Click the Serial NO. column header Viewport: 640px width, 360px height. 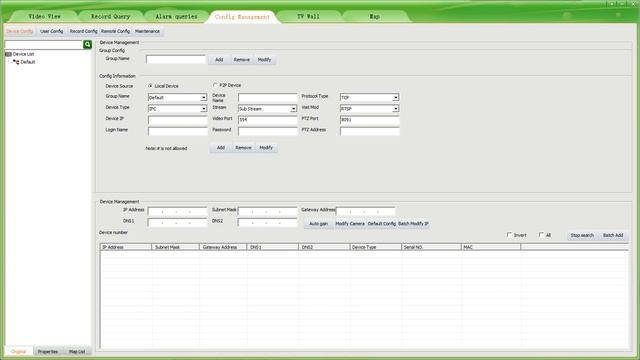(431, 247)
